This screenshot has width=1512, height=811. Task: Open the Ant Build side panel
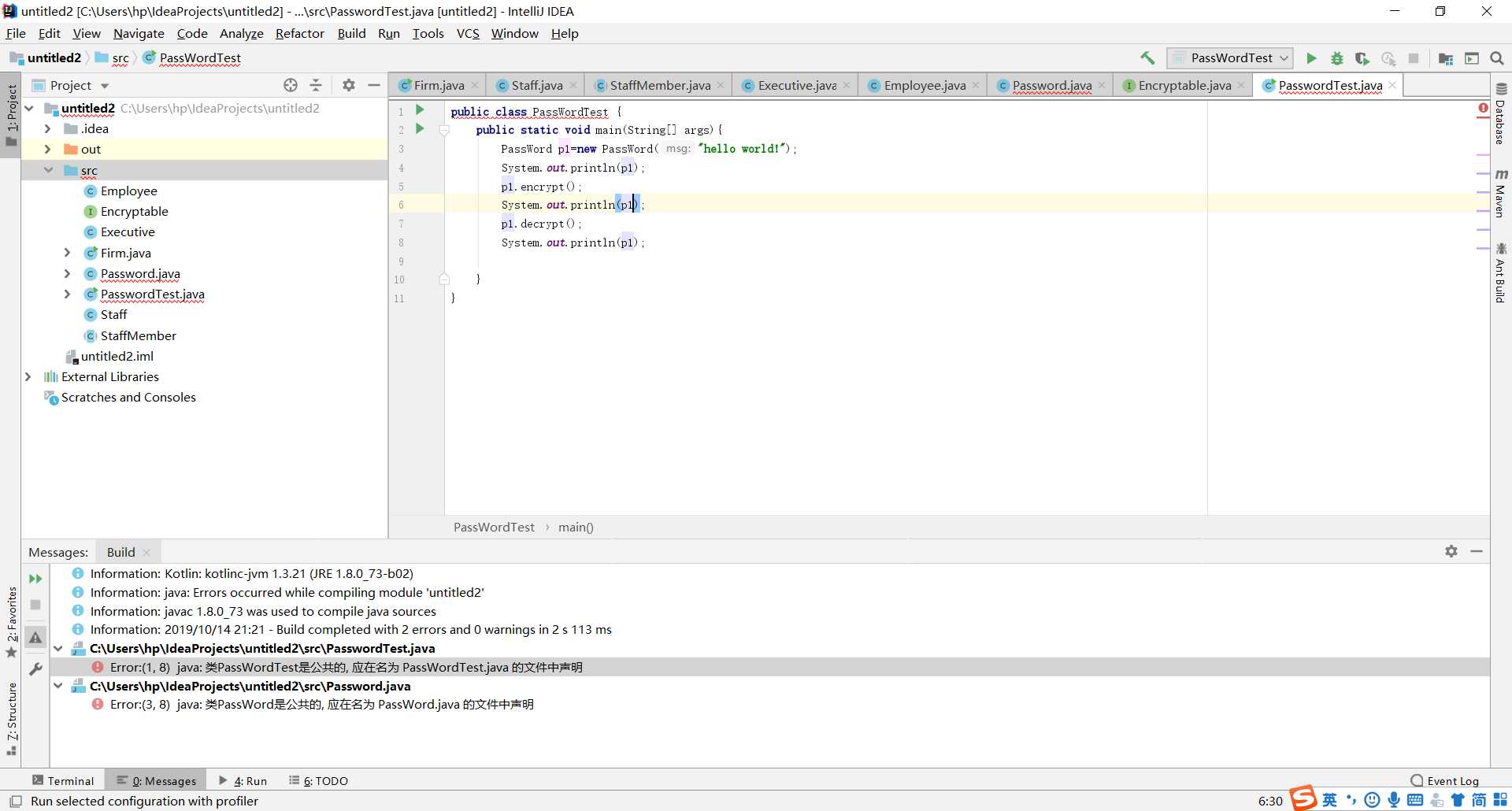point(1501,273)
